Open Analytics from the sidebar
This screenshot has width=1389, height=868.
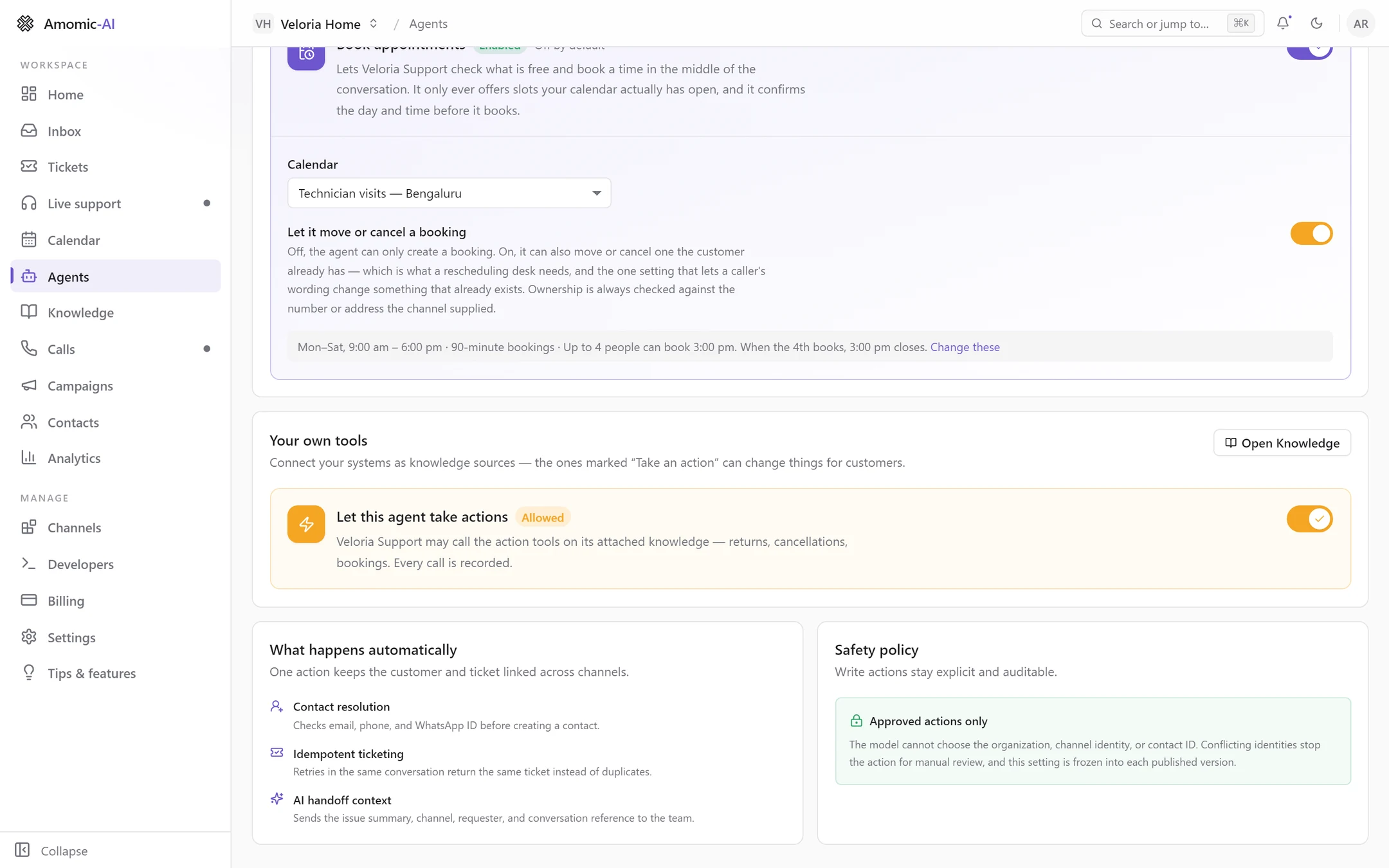pos(116,457)
